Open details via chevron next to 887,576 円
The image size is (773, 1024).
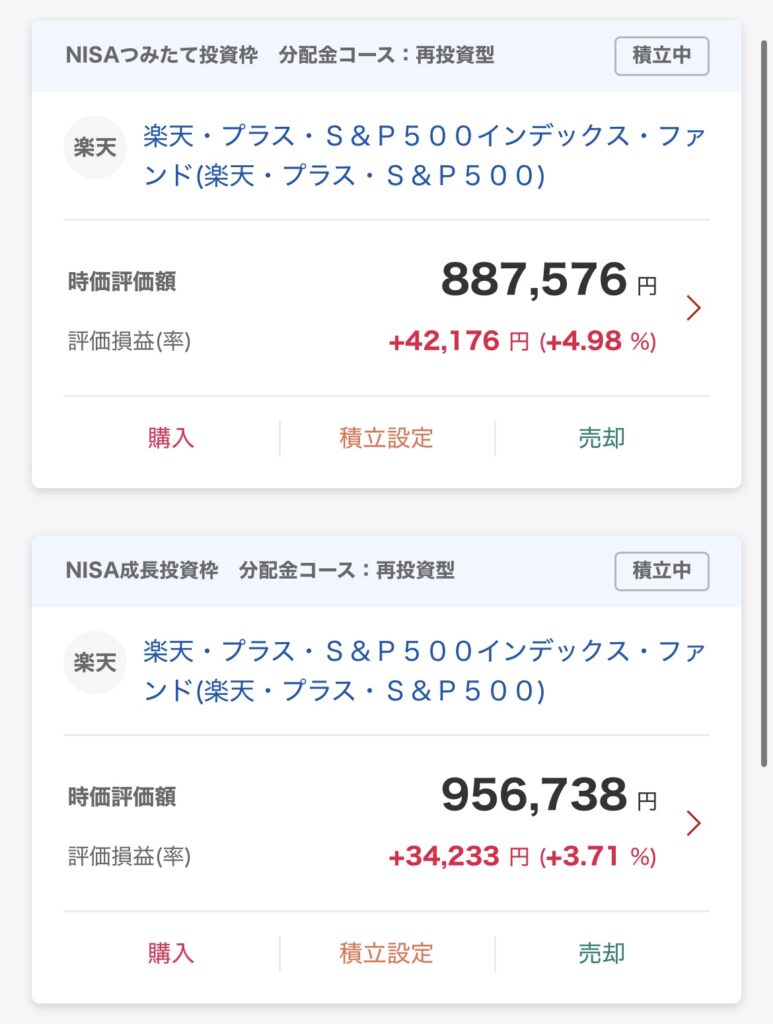[x=693, y=308]
